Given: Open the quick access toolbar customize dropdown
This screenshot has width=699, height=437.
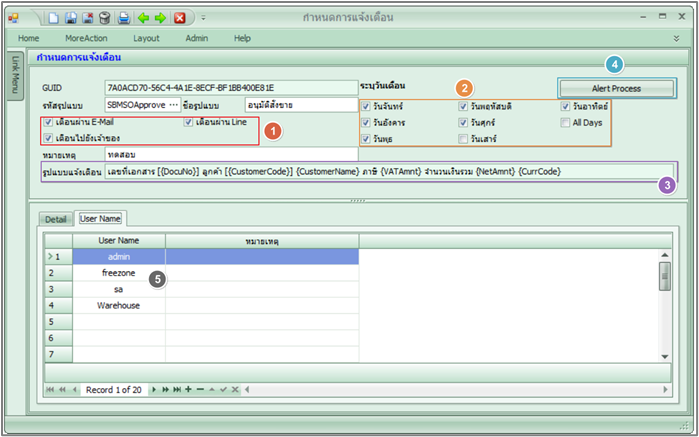Looking at the screenshot, I should (x=203, y=18).
